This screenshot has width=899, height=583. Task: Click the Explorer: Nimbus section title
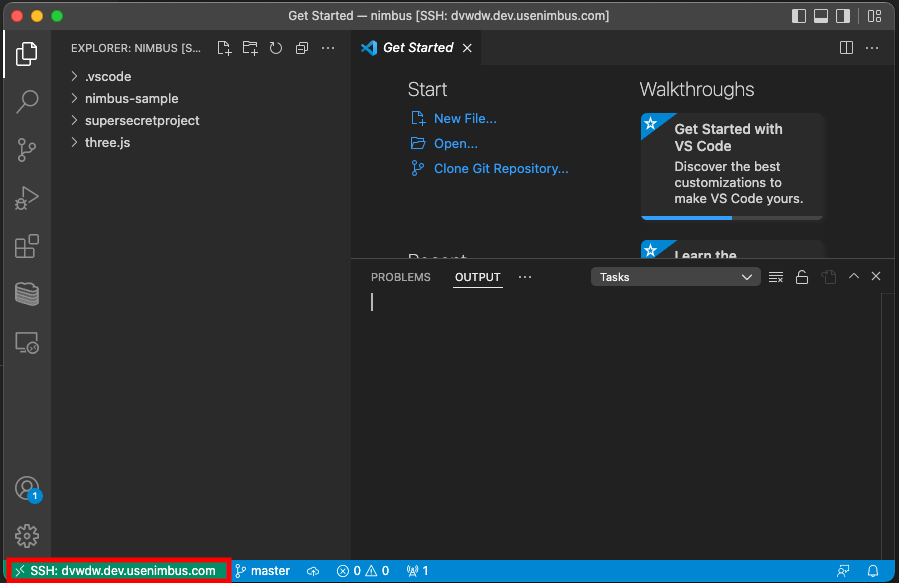[136, 48]
